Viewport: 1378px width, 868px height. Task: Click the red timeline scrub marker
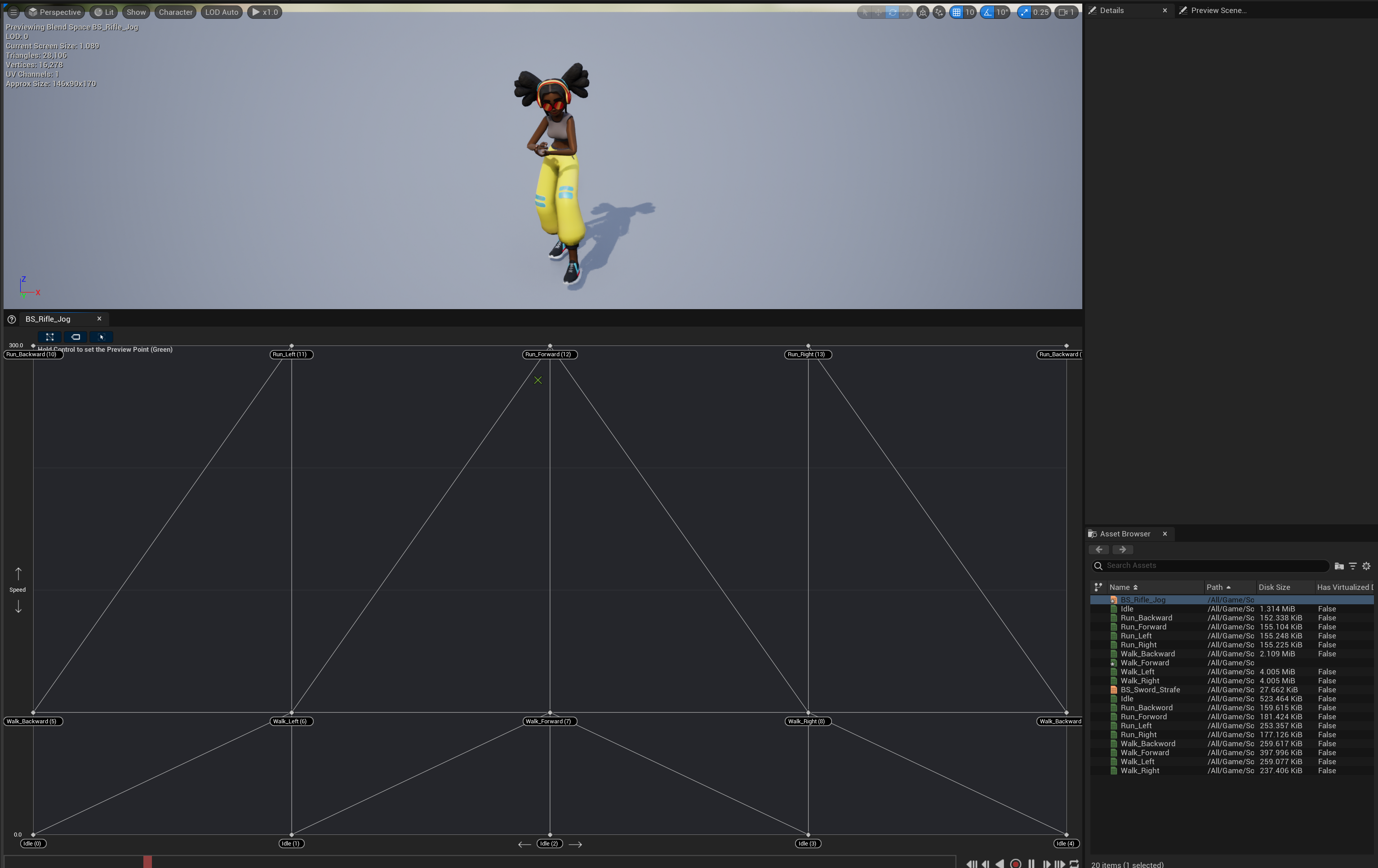tap(147, 862)
